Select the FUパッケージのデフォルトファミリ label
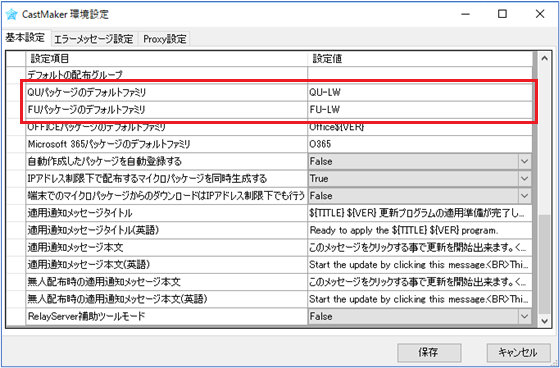 tap(86, 110)
